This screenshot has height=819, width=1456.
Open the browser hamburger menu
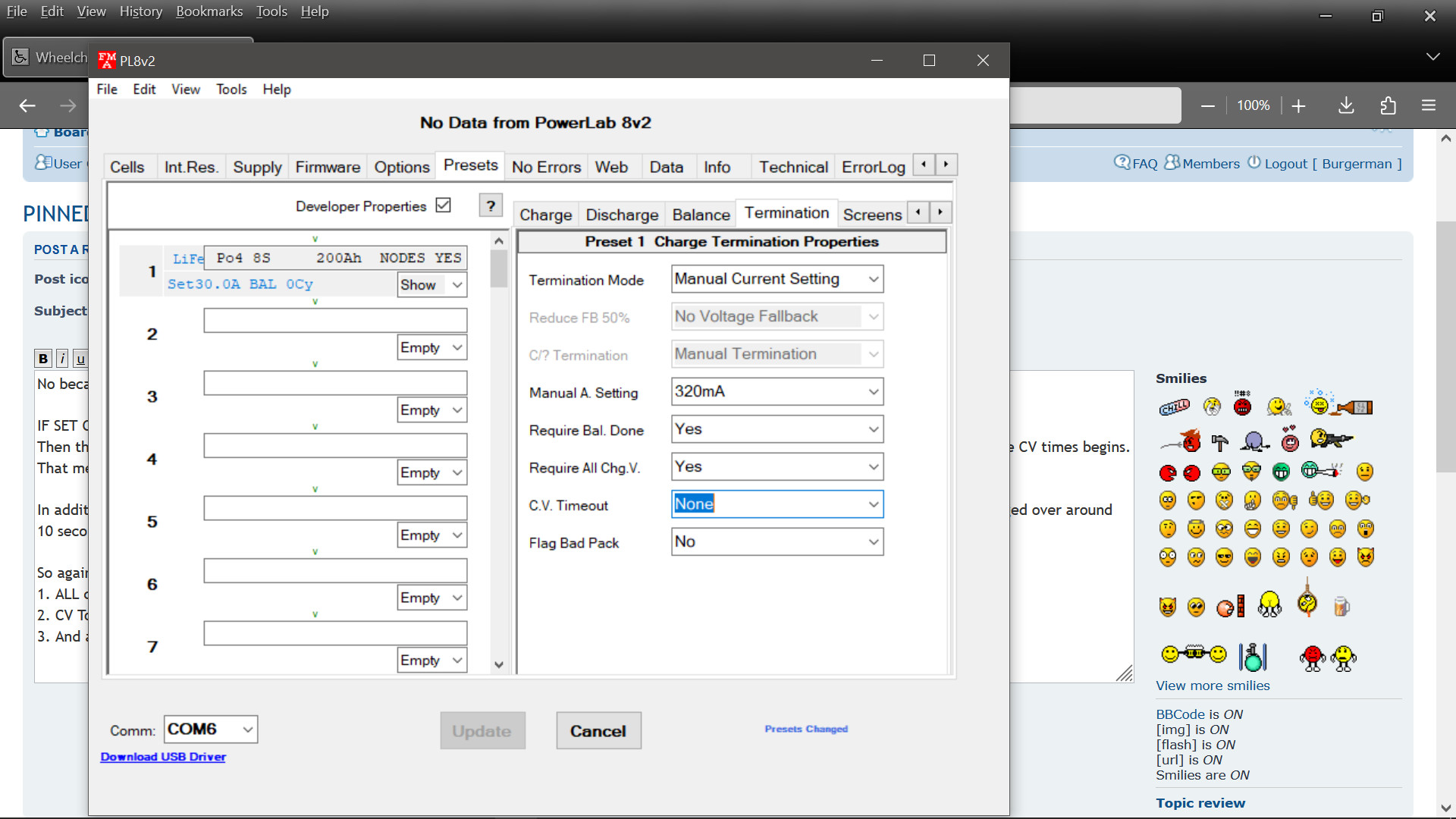click(1429, 105)
